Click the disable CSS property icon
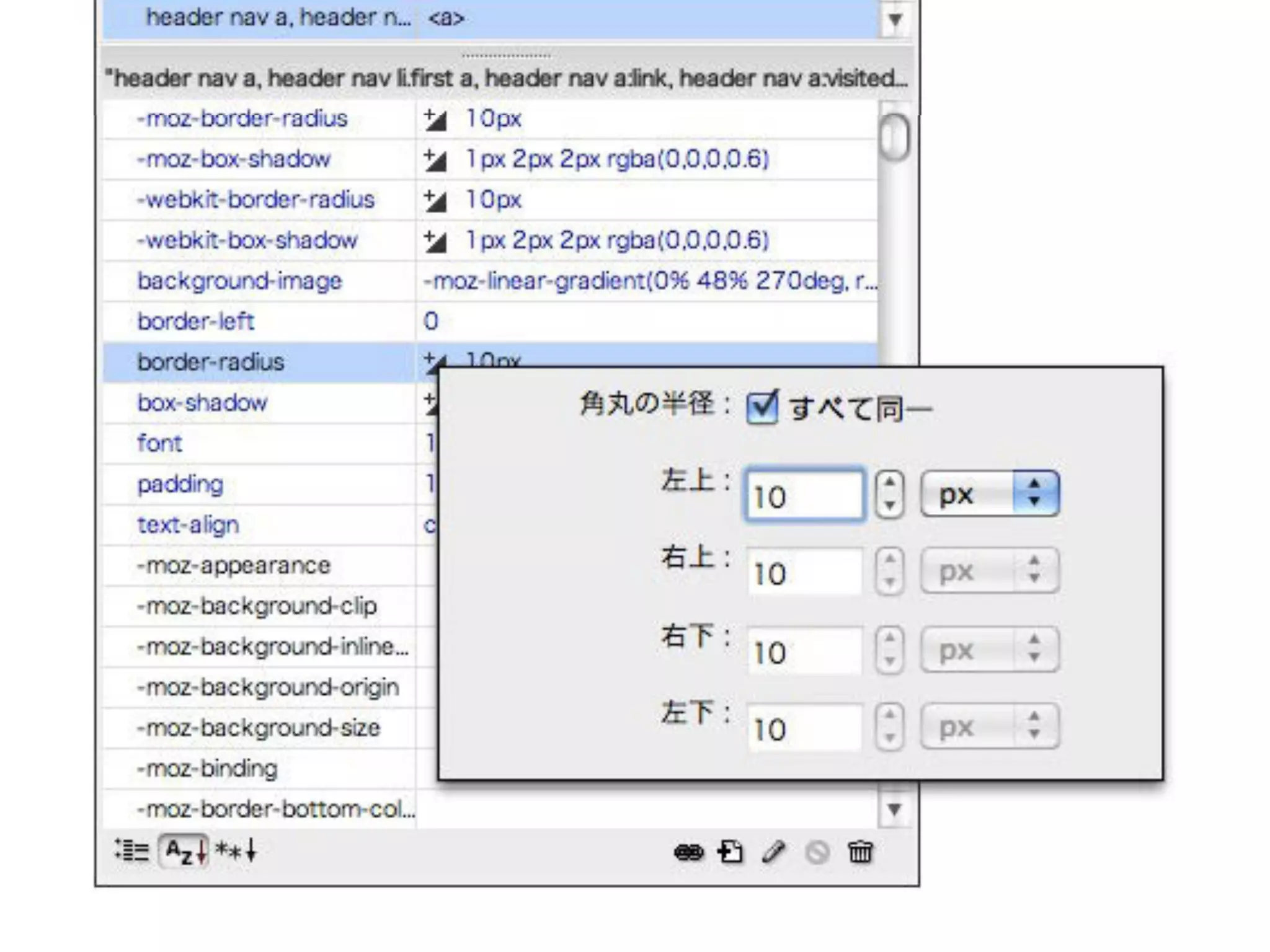This screenshot has height=952, width=1270. [817, 852]
